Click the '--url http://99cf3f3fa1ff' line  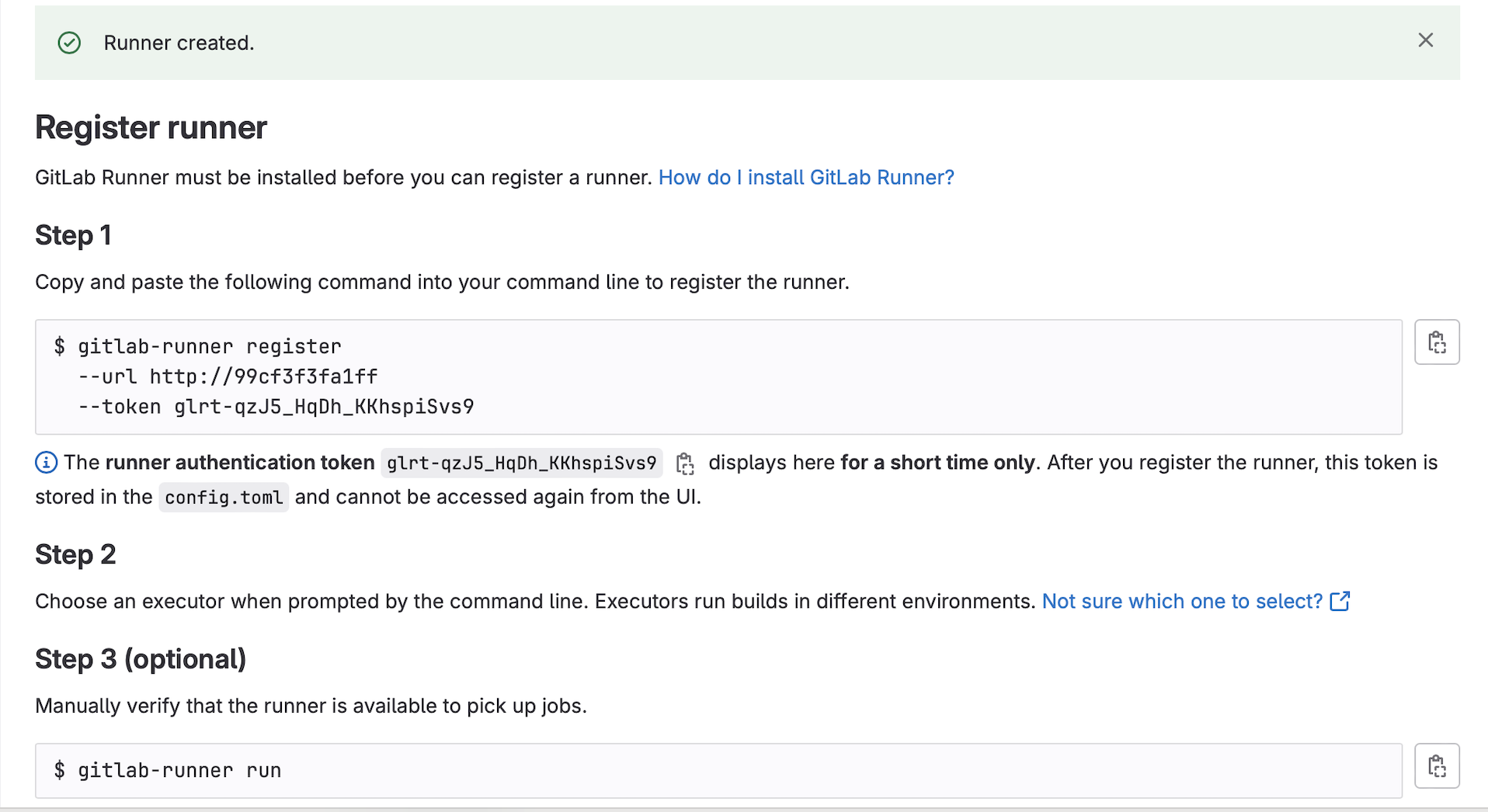[228, 377]
